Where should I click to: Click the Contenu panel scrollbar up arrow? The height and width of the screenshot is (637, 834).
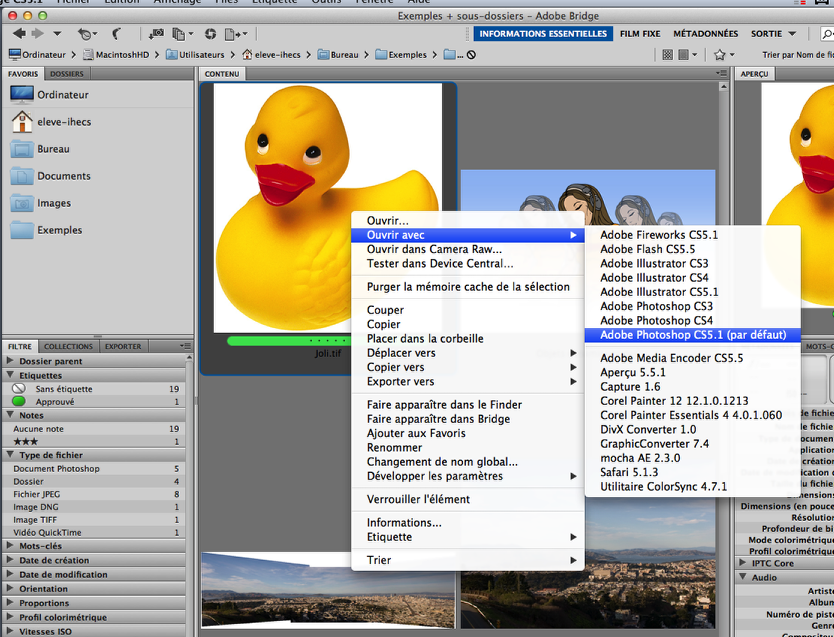click(723, 86)
